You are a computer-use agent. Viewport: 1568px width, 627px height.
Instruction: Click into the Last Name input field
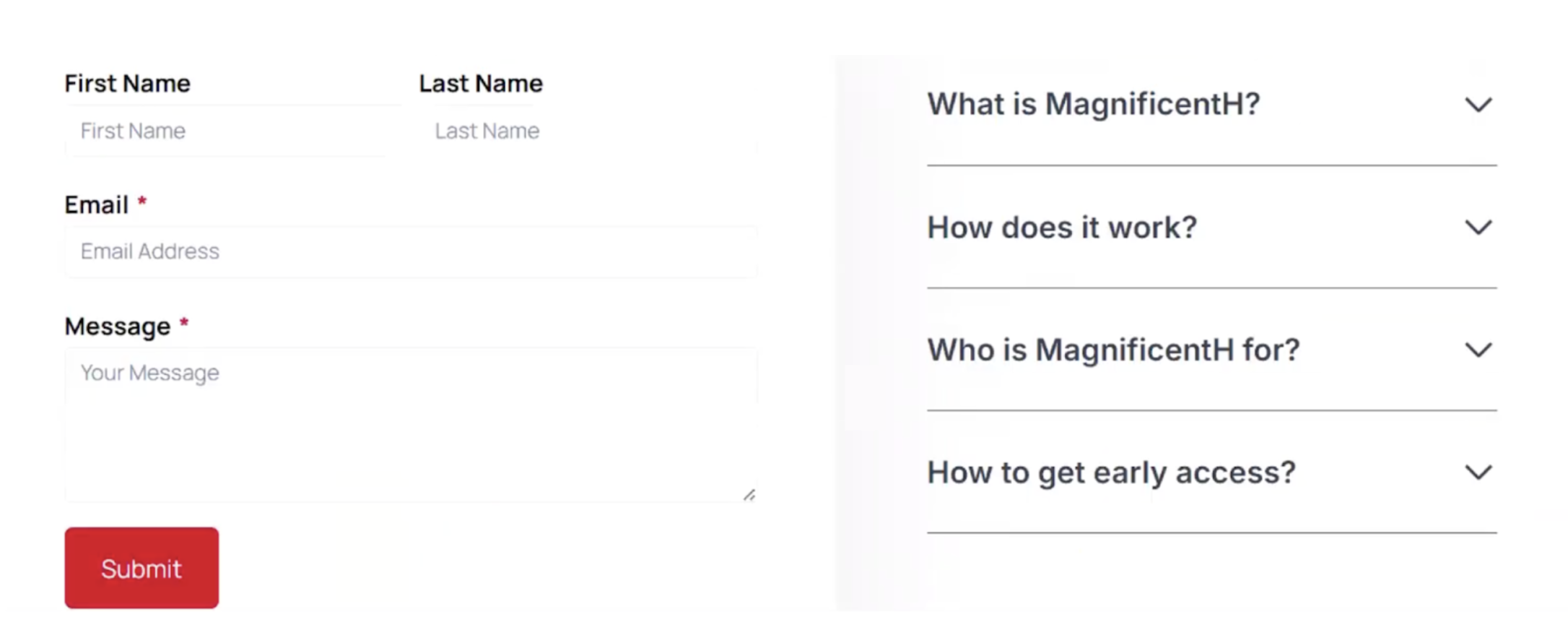pyautogui.click(x=588, y=131)
